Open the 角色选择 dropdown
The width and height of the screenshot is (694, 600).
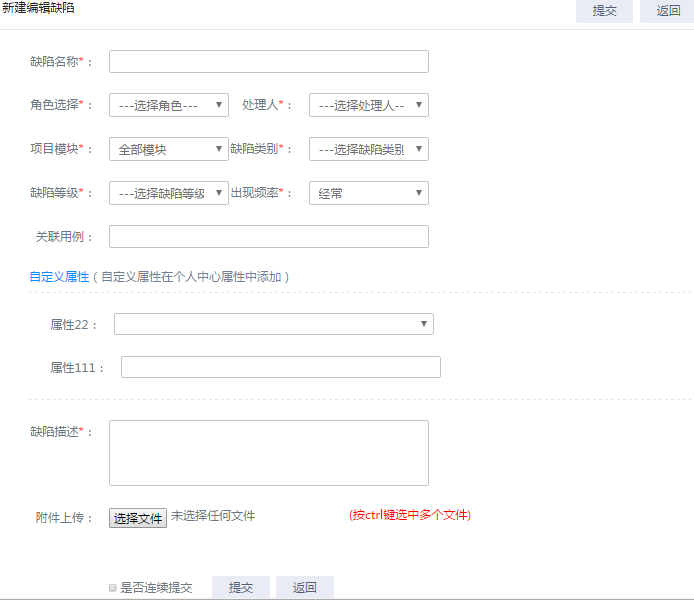tap(168, 105)
